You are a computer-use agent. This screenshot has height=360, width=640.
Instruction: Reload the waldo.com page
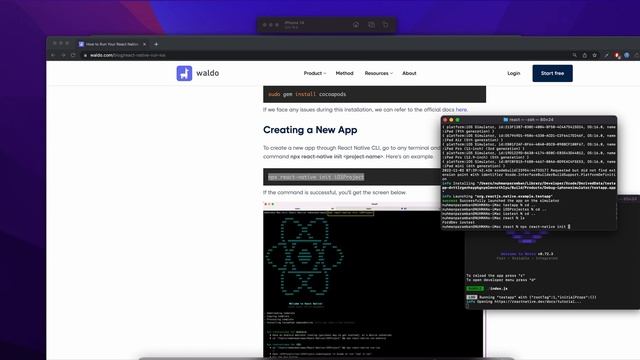coord(73,55)
